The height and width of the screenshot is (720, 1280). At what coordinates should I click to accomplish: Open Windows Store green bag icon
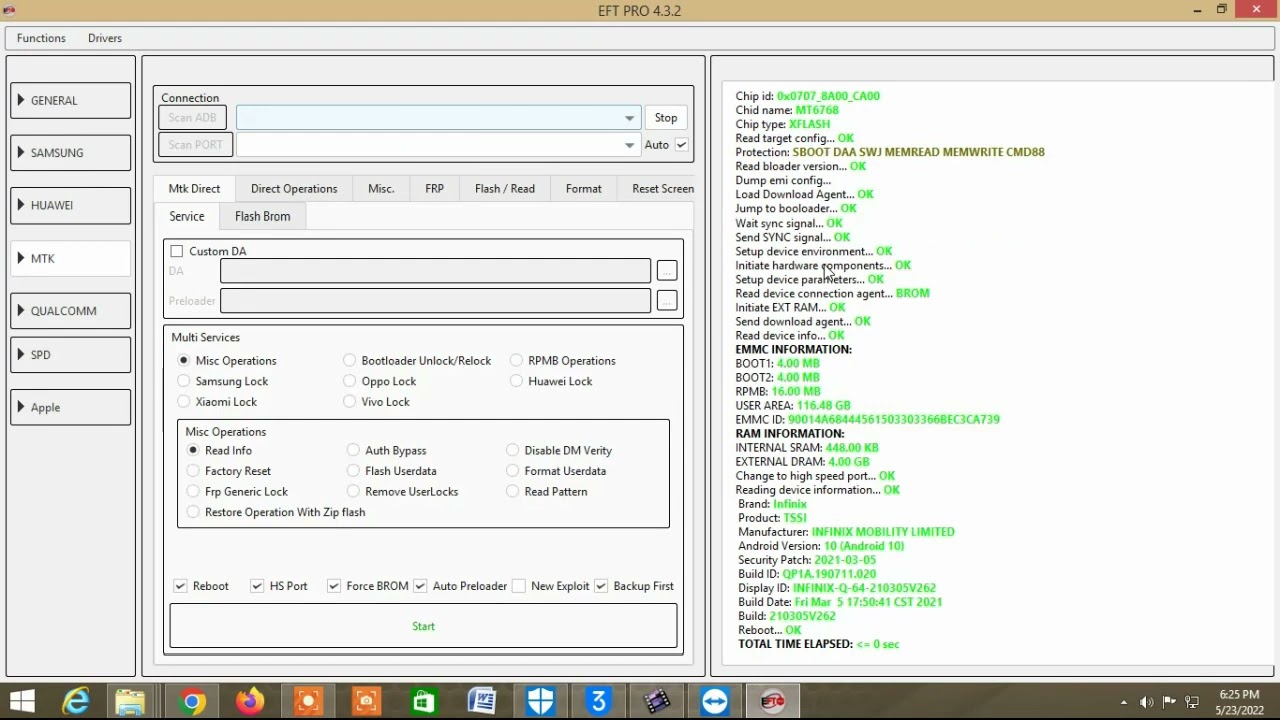tap(424, 701)
